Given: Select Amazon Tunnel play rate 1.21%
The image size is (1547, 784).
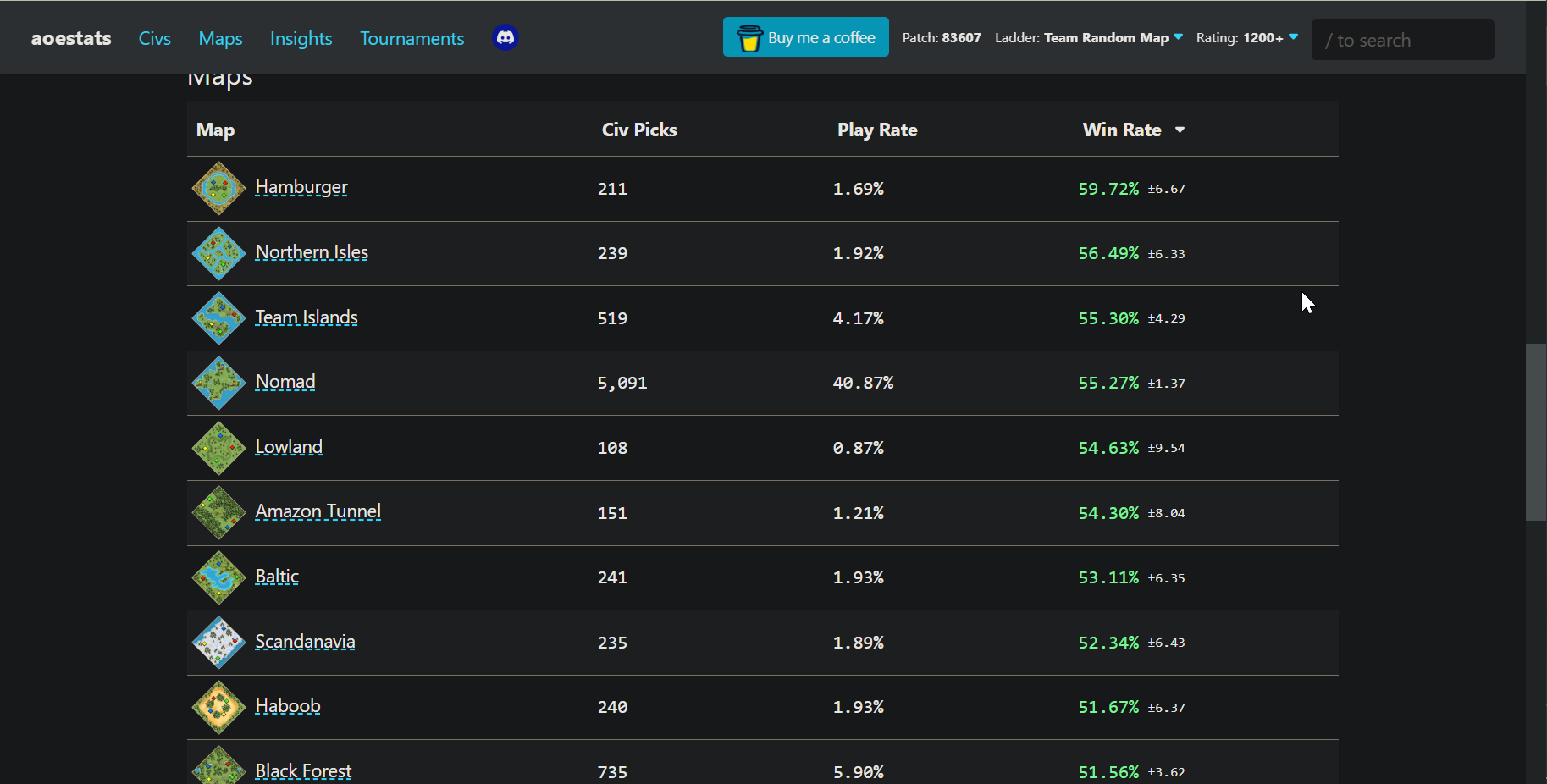Looking at the screenshot, I should pyautogui.click(x=858, y=513).
